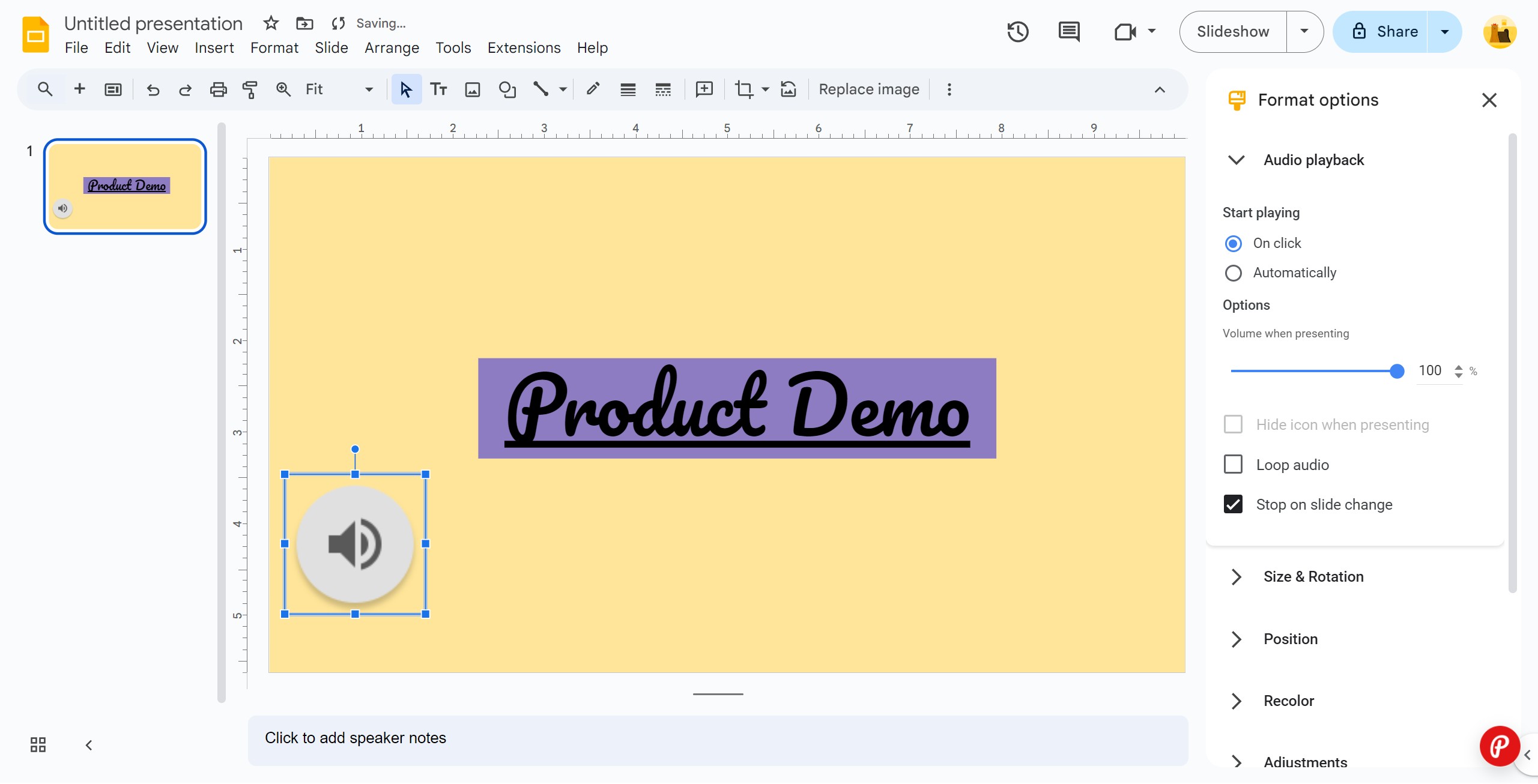
Task: Collapse the Audio playback section
Action: [1236, 160]
